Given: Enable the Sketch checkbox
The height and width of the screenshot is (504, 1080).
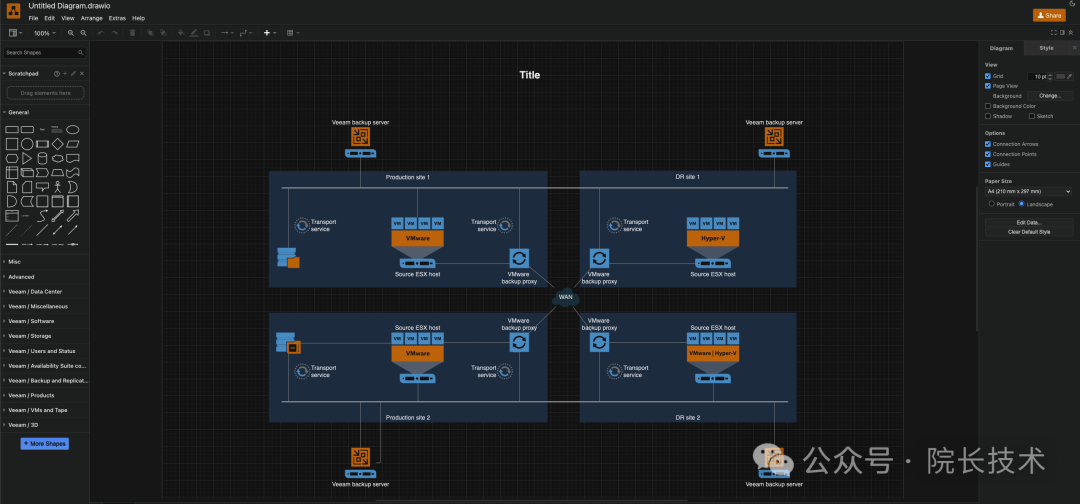Looking at the screenshot, I should (1031, 116).
